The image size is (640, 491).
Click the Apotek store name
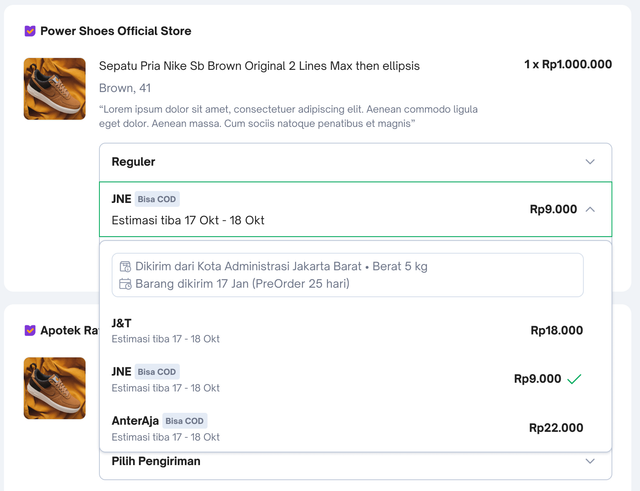[70, 330]
